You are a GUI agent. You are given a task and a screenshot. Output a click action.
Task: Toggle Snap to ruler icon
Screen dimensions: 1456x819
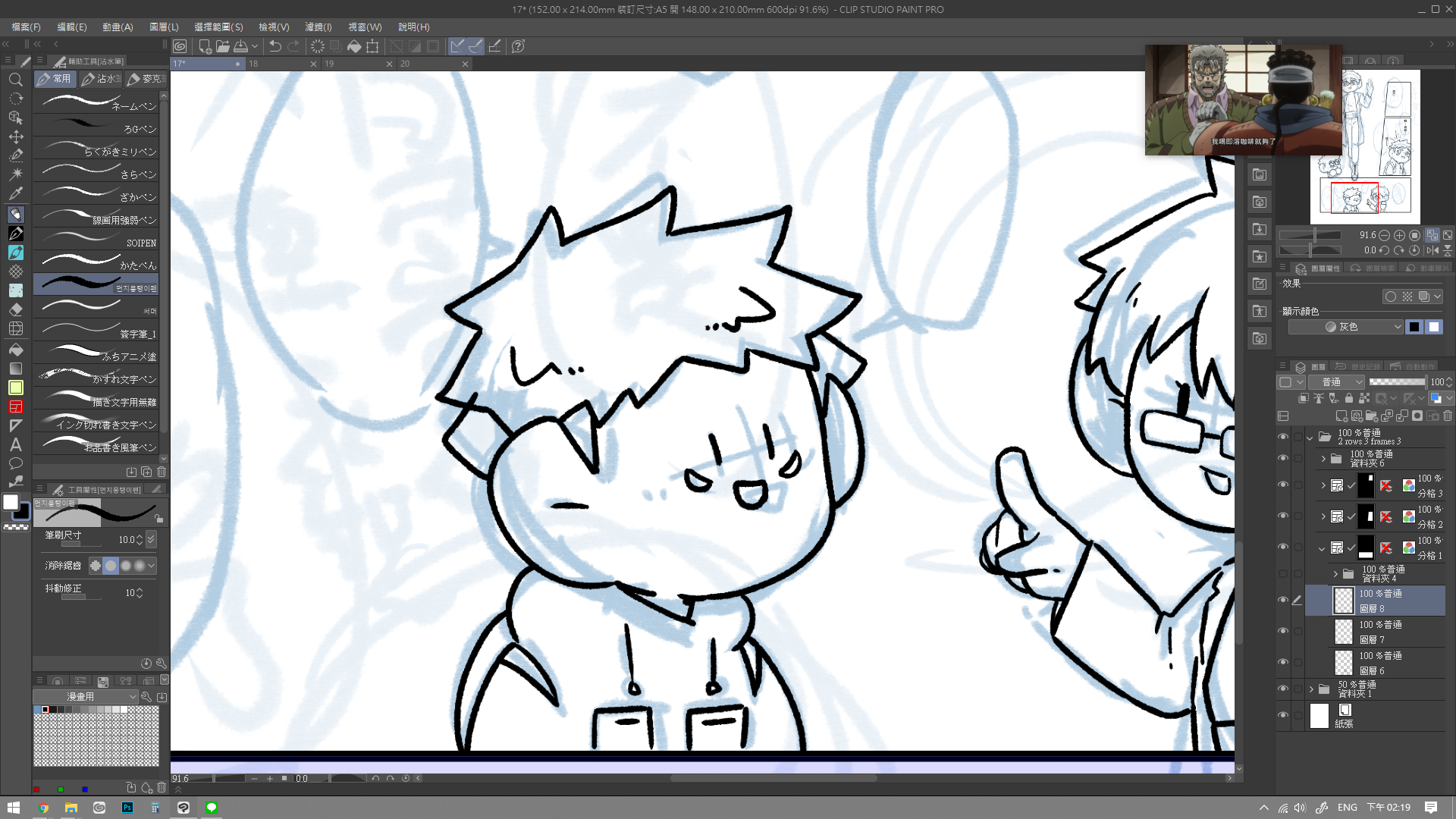(457, 46)
